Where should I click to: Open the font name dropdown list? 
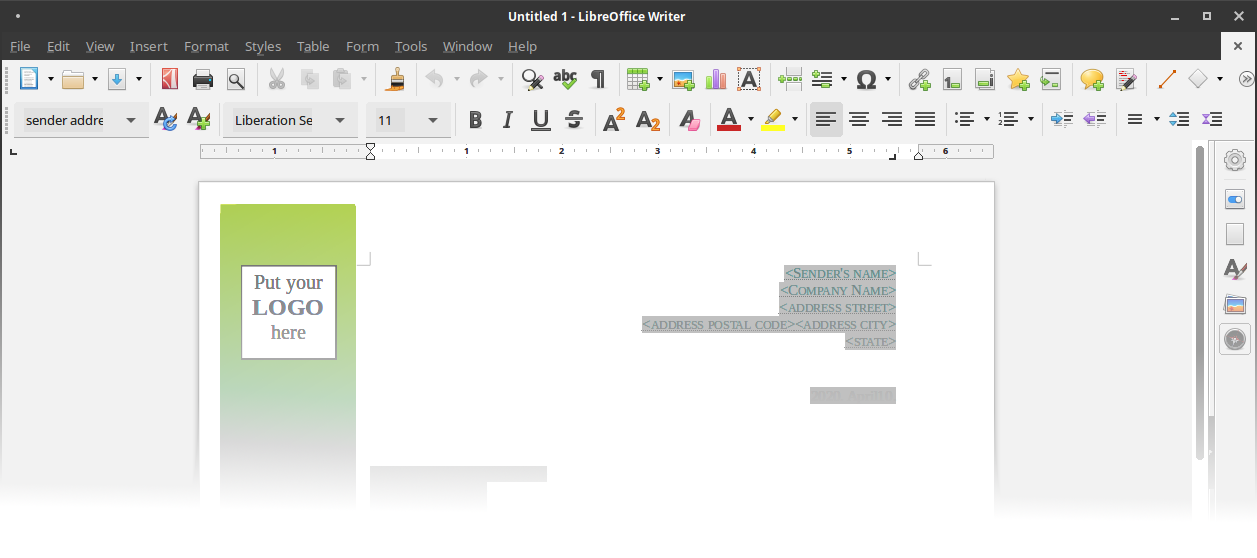pos(340,120)
